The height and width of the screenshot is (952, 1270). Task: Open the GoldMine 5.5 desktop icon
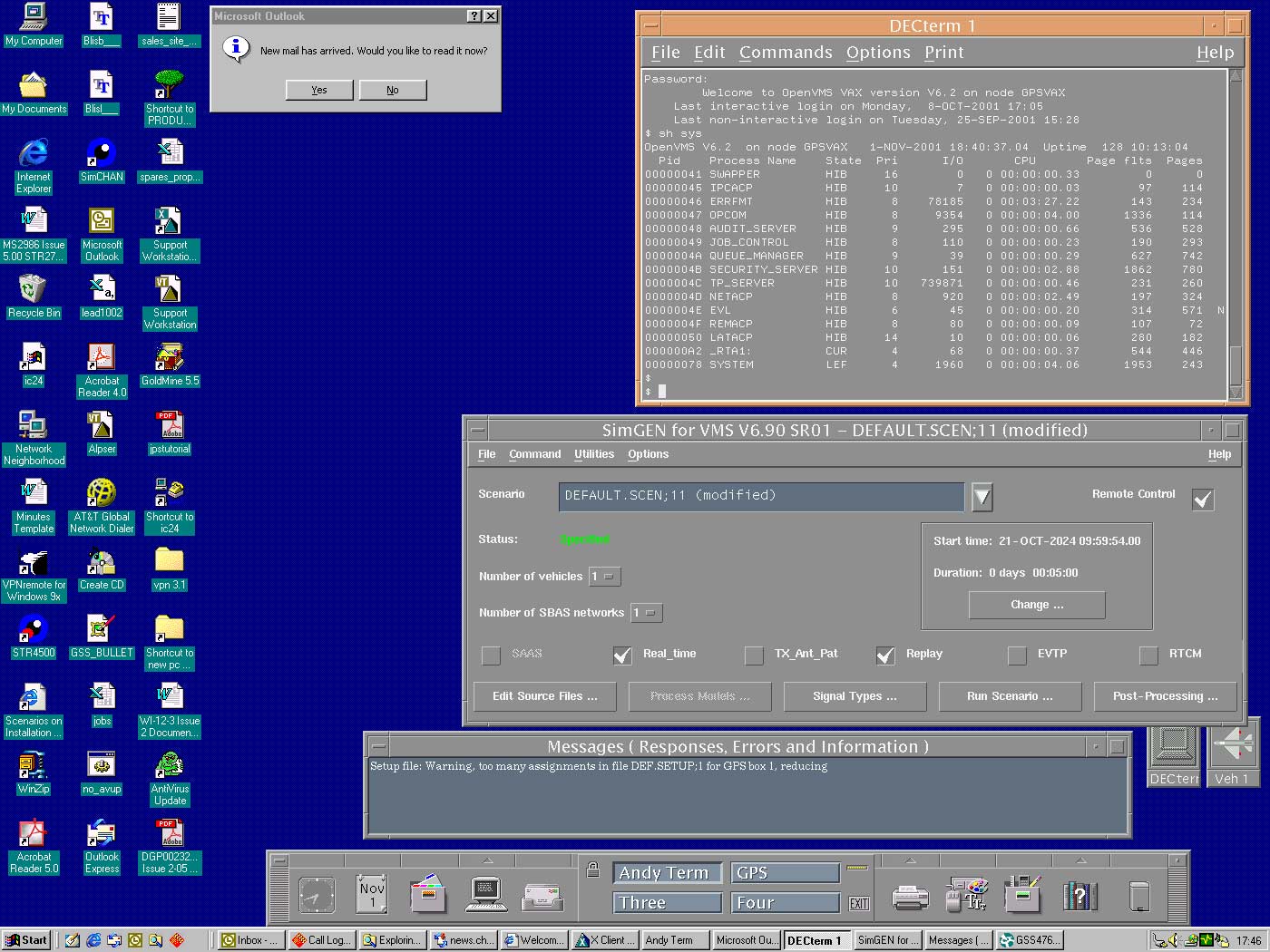click(x=170, y=358)
